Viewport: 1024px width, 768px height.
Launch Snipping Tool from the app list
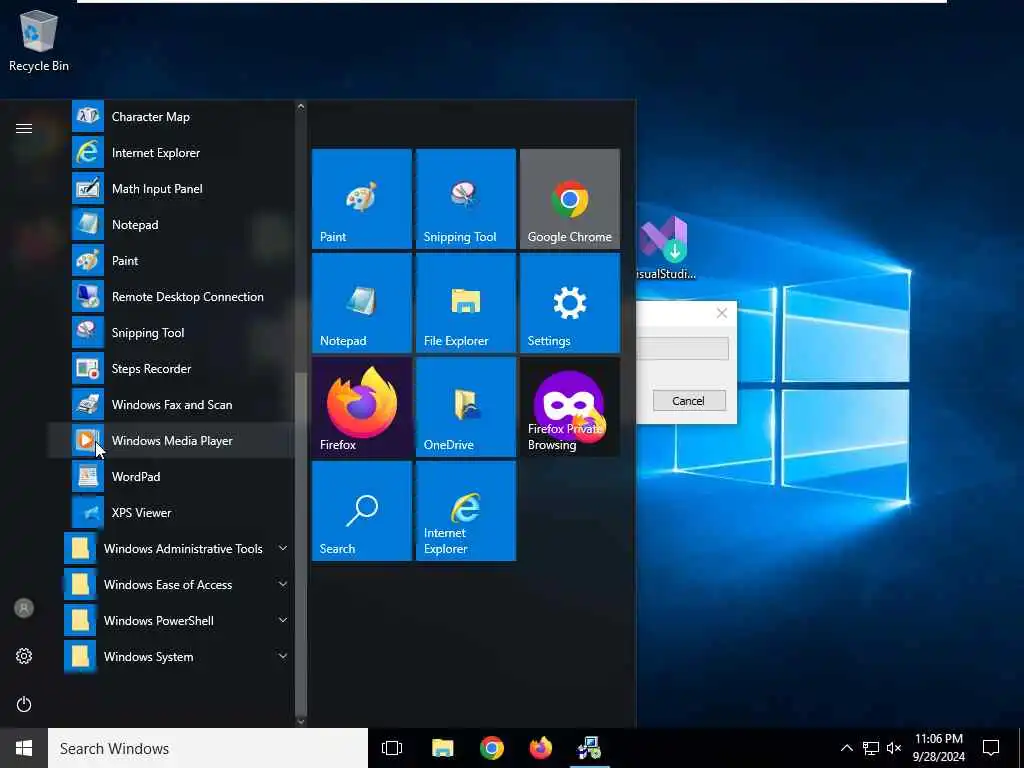click(170, 332)
